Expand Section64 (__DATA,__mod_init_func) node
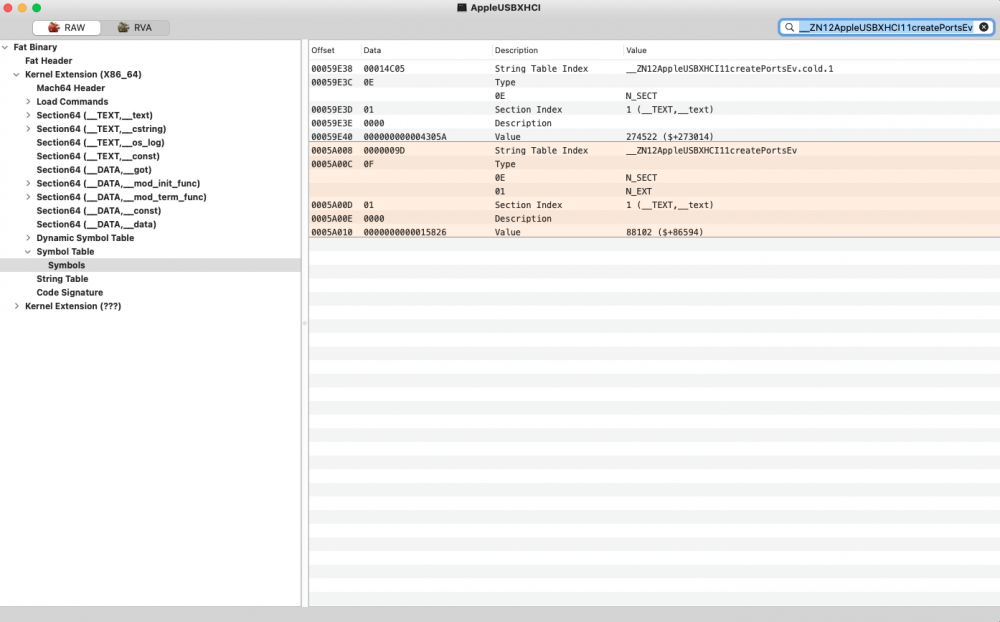The height and width of the screenshot is (622, 1000). pos(28,183)
